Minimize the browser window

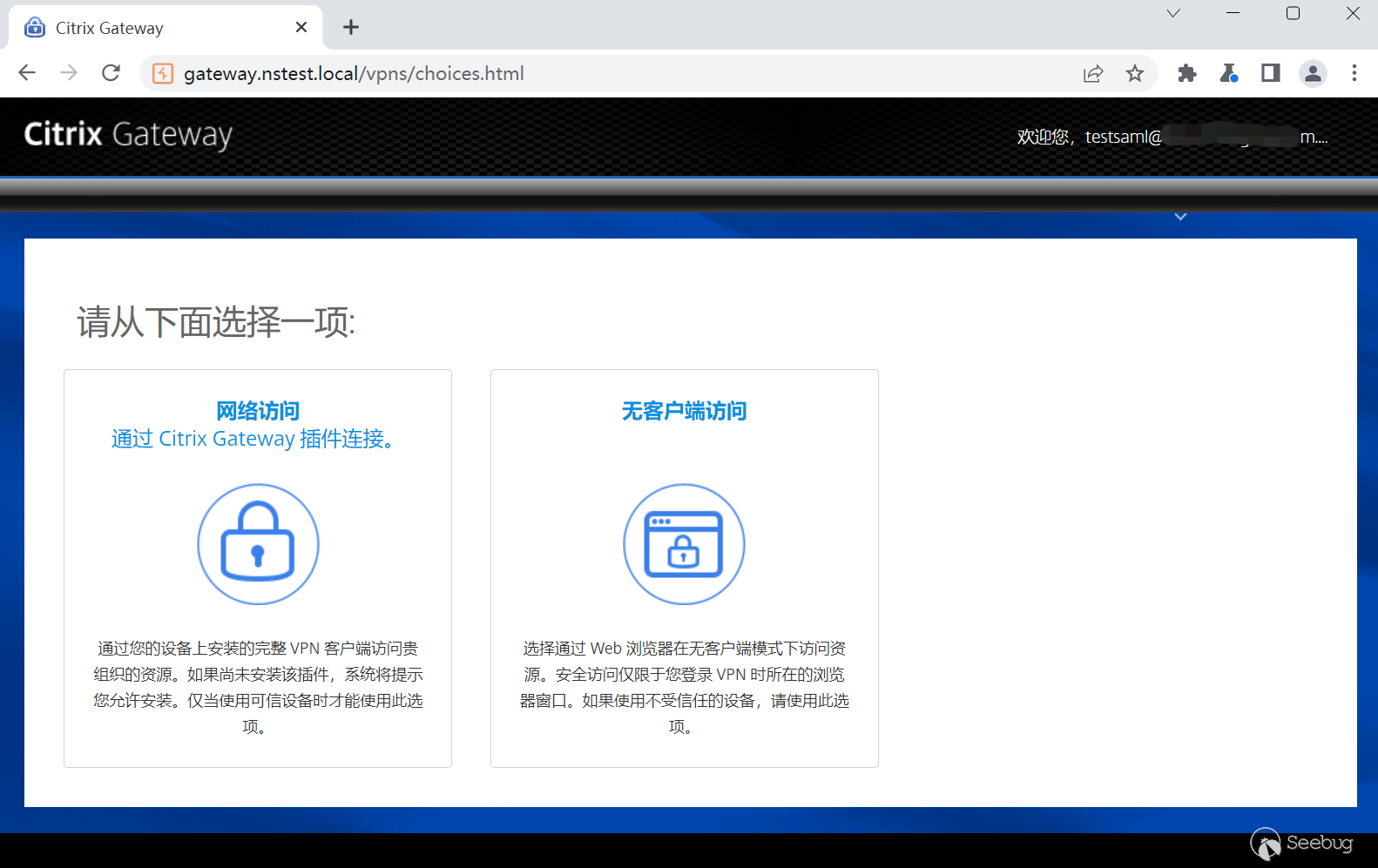(1233, 13)
